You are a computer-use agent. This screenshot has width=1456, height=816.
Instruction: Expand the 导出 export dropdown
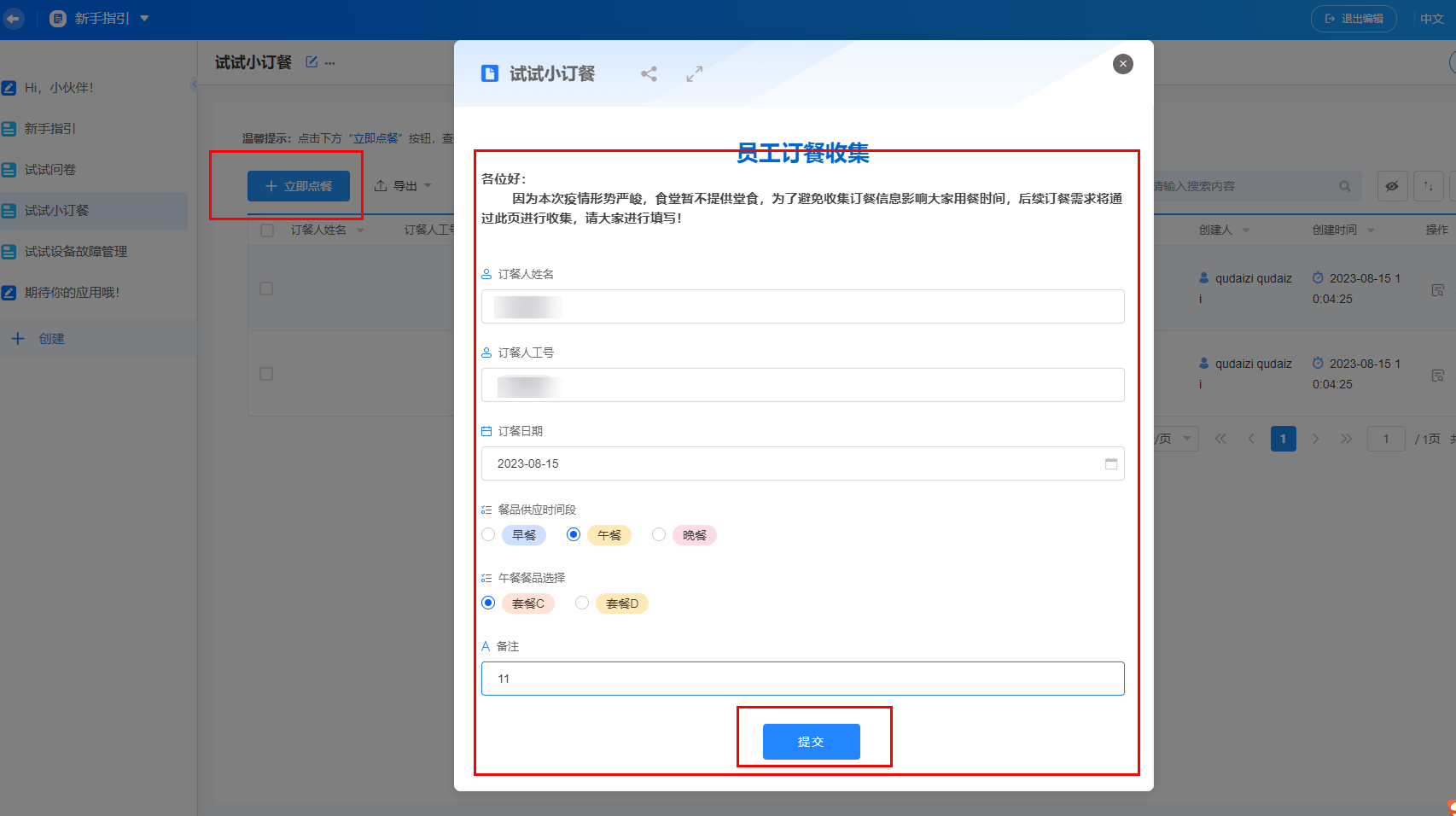(403, 185)
